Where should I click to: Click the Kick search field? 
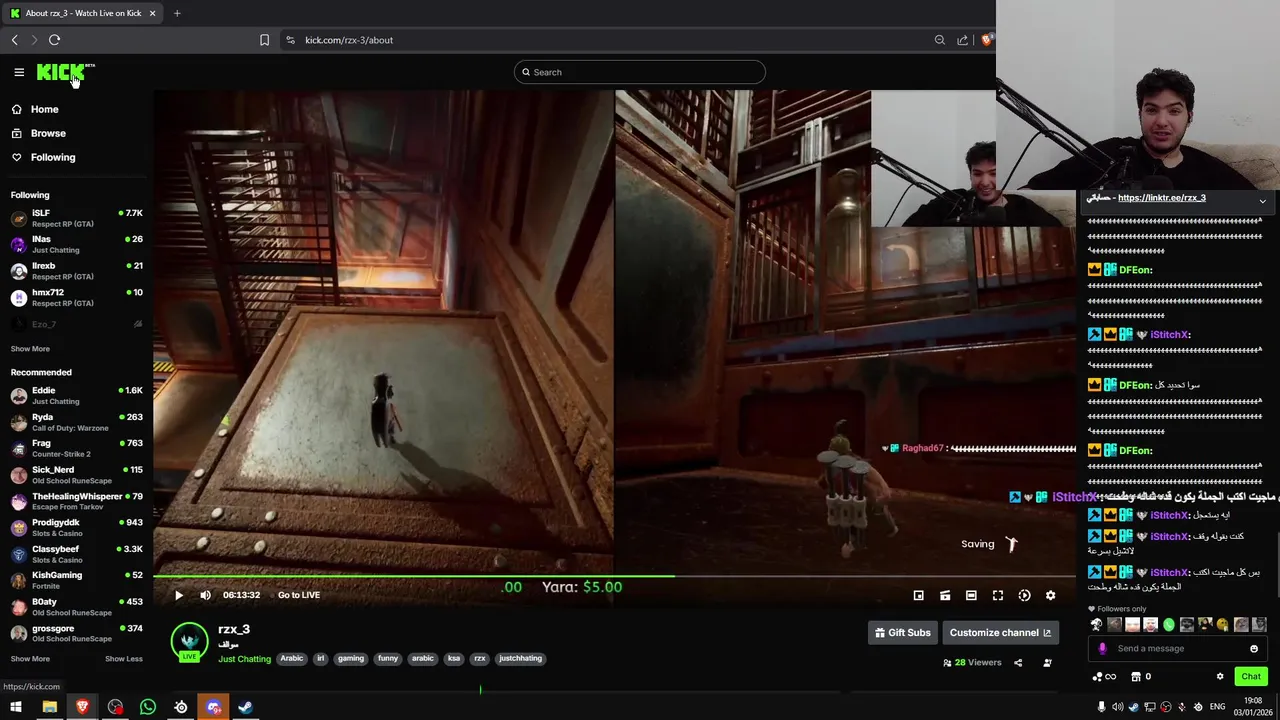pyautogui.click(x=640, y=72)
